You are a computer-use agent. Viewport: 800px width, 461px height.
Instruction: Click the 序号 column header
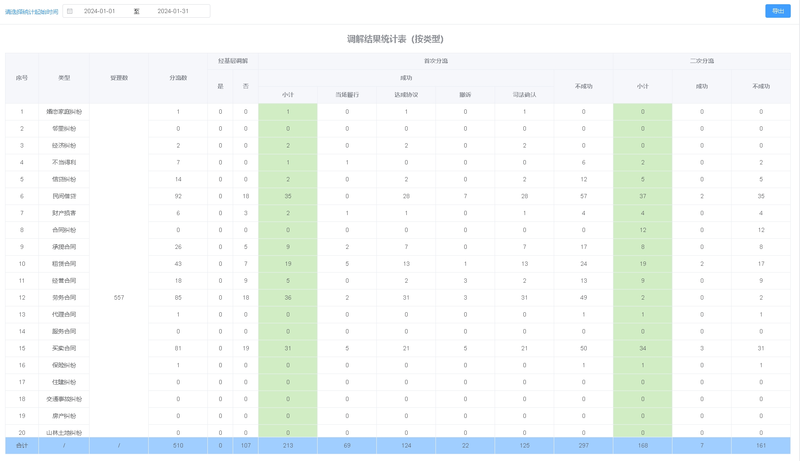(x=22, y=78)
